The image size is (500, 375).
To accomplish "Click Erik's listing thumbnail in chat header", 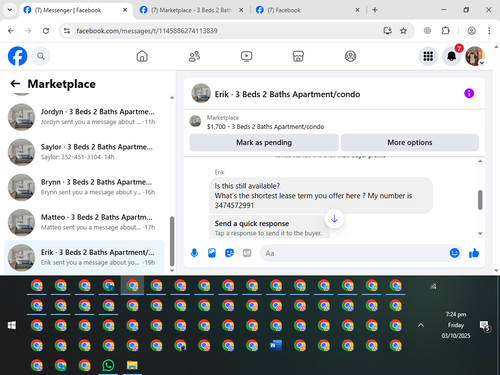I will click(x=201, y=93).
